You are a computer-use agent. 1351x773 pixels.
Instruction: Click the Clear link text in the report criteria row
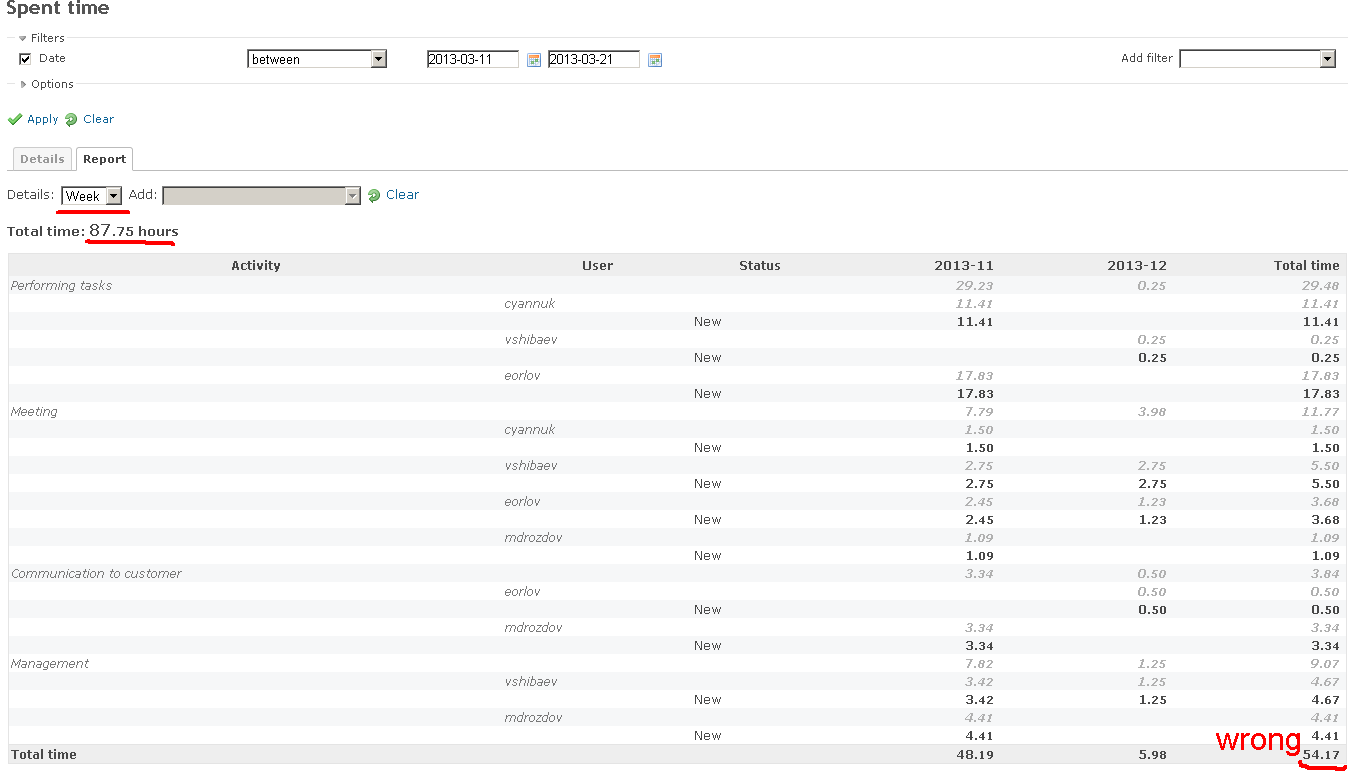[402, 195]
